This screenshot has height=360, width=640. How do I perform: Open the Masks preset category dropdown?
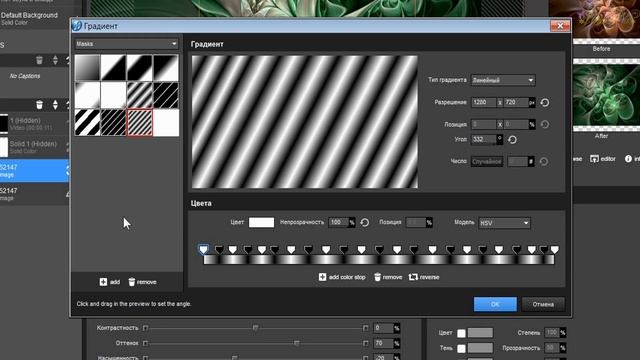point(127,44)
